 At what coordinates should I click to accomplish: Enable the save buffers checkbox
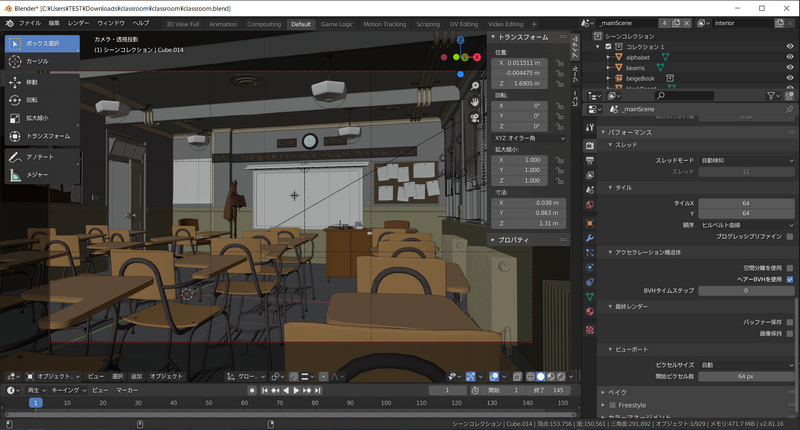click(789, 322)
